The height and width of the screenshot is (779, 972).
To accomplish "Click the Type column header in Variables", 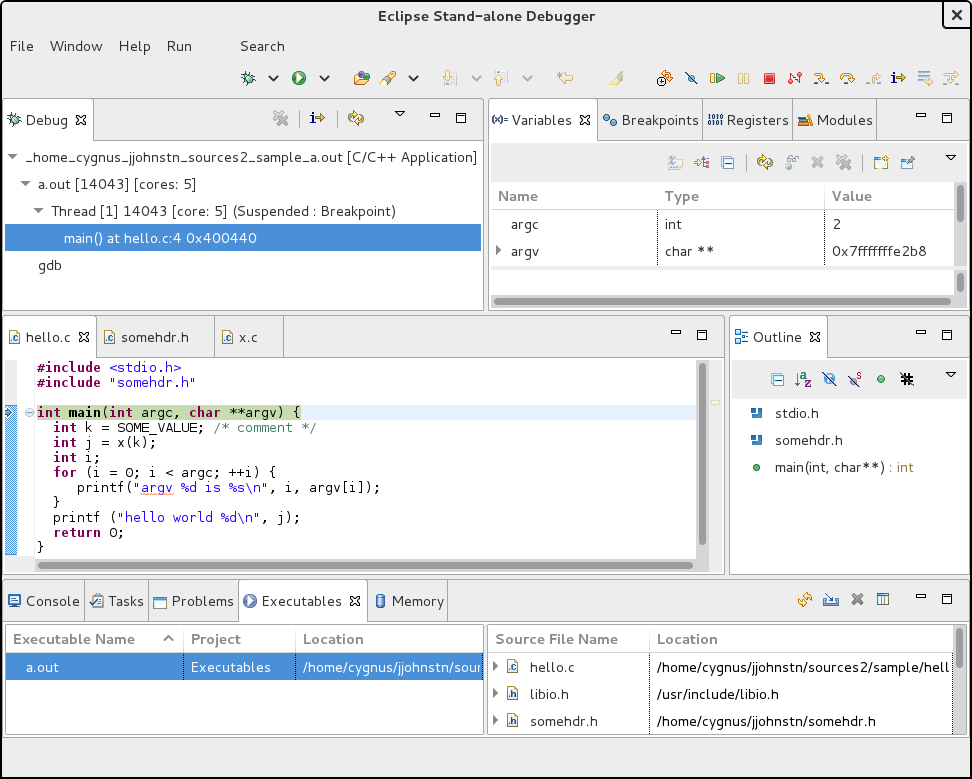I will click(x=741, y=196).
